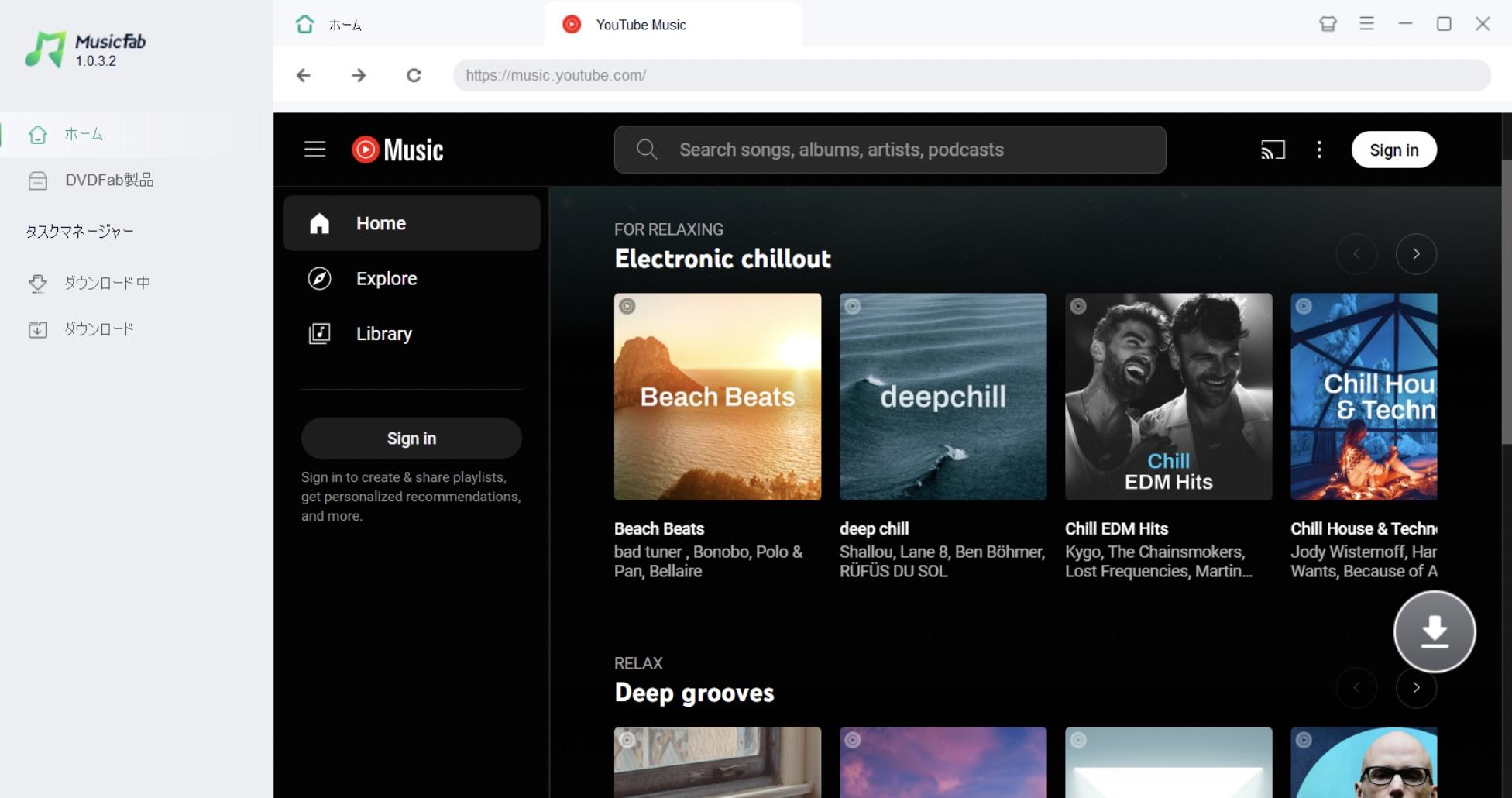Click Deep grooves previous arrow
The height and width of the screenshot is (798, 1512).
click(1356, 688)
